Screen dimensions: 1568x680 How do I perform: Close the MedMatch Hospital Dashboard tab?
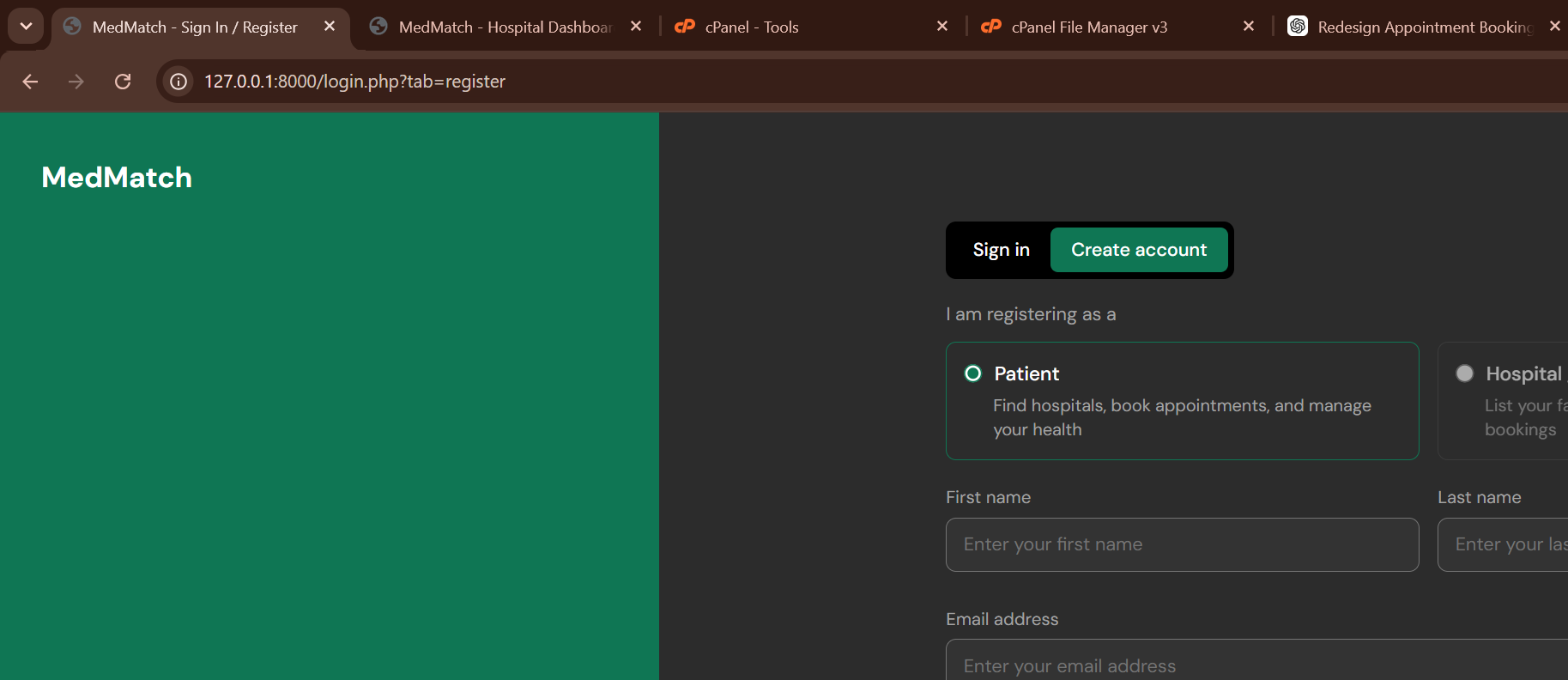636,27
